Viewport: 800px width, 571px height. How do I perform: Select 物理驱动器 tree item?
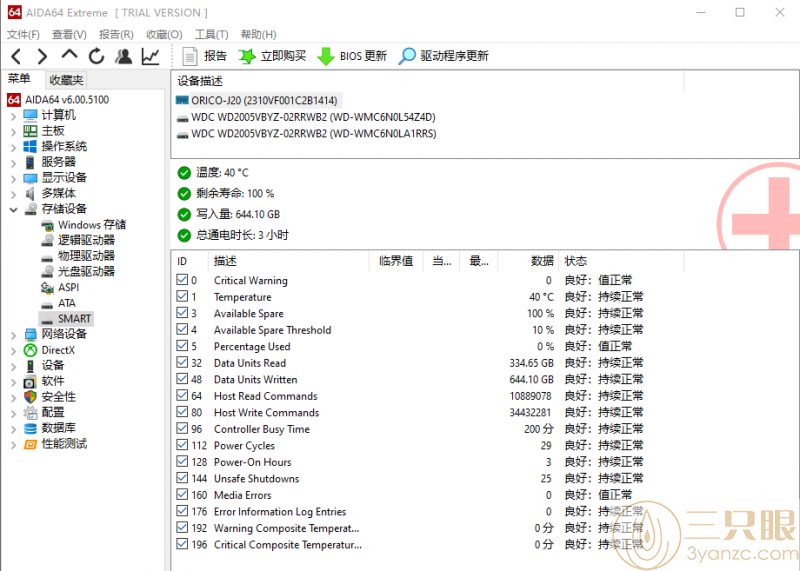tap(86, 256)
